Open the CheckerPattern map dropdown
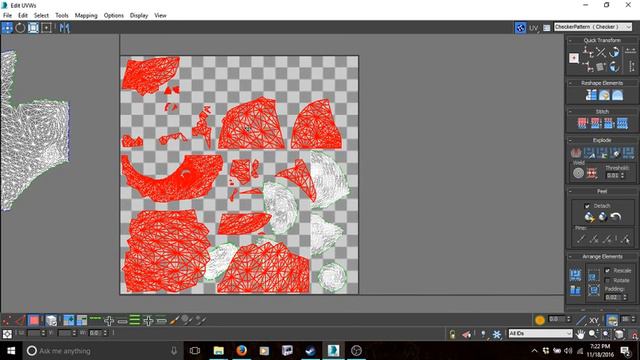 click(593, 27)
